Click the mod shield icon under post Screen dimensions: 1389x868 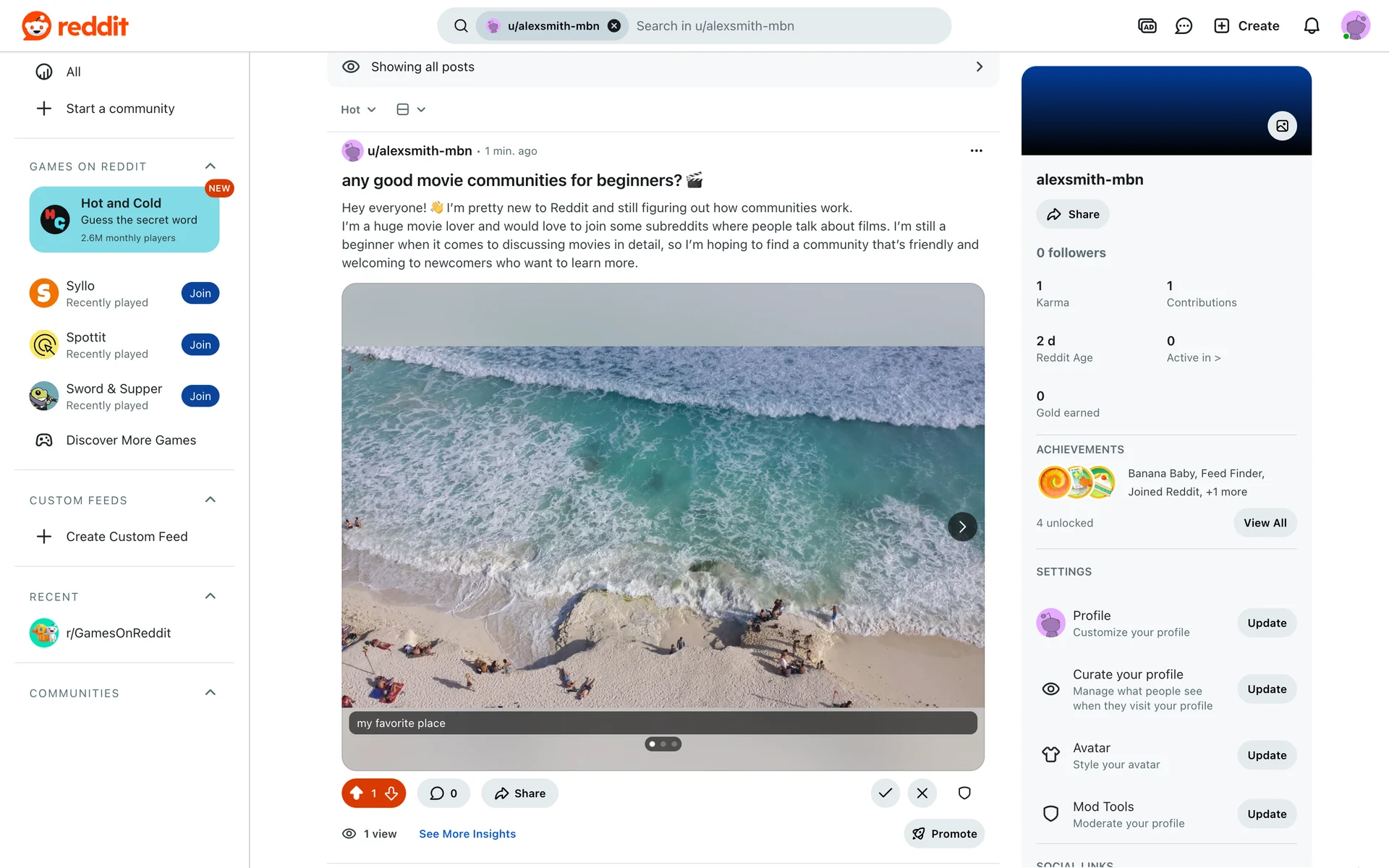964,793
